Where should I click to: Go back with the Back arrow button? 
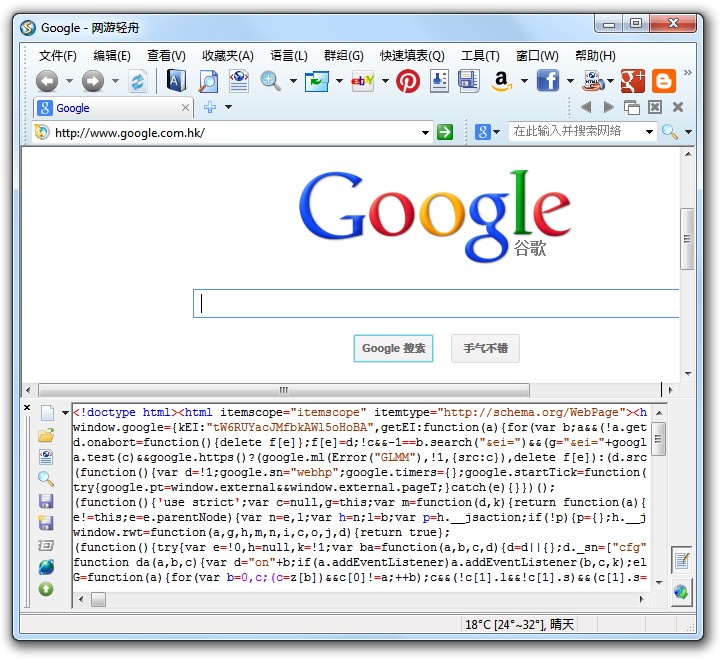click(47, 81)
